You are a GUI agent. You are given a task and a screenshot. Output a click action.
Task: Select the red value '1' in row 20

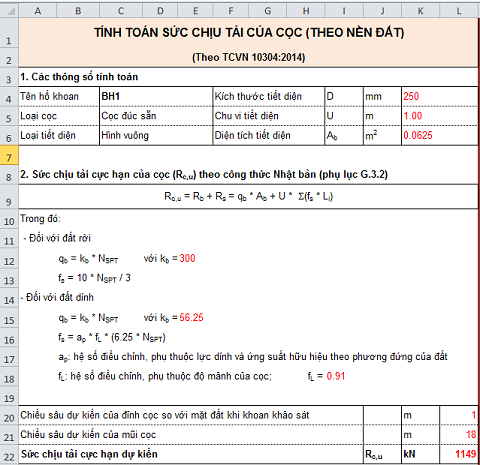459,415
